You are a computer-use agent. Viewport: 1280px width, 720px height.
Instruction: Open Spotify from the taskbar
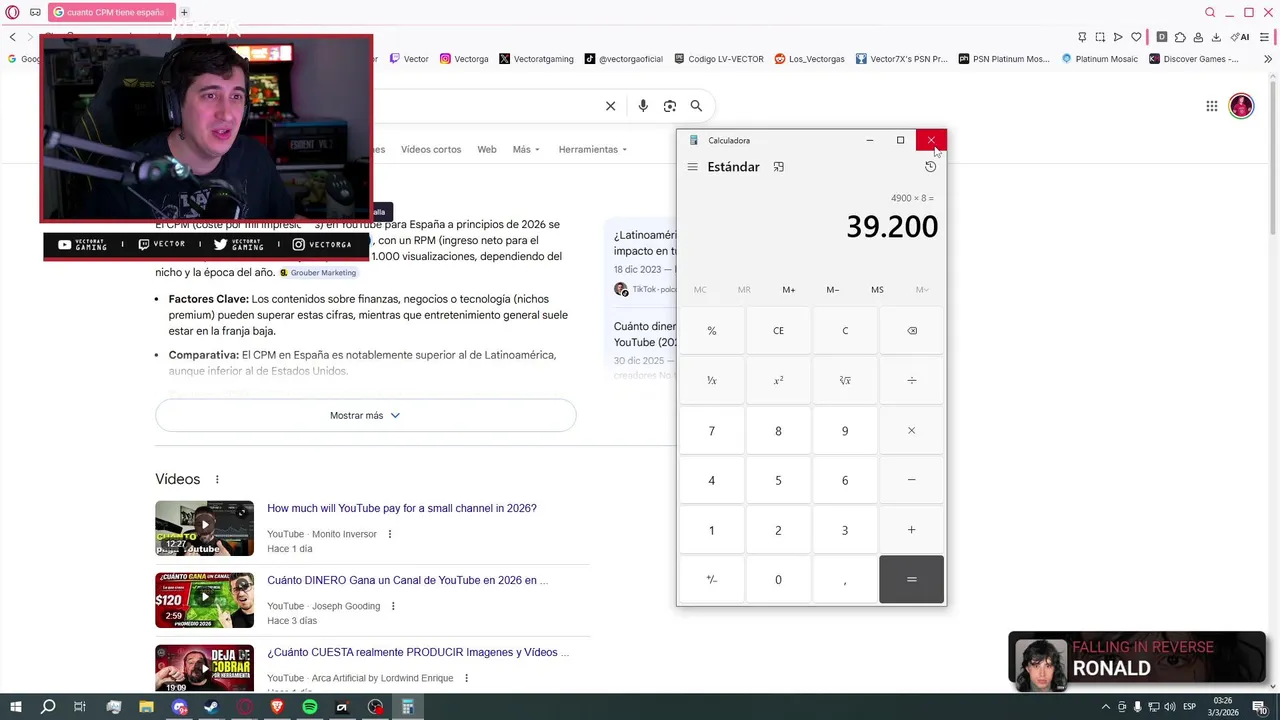(x=310, y=707)
